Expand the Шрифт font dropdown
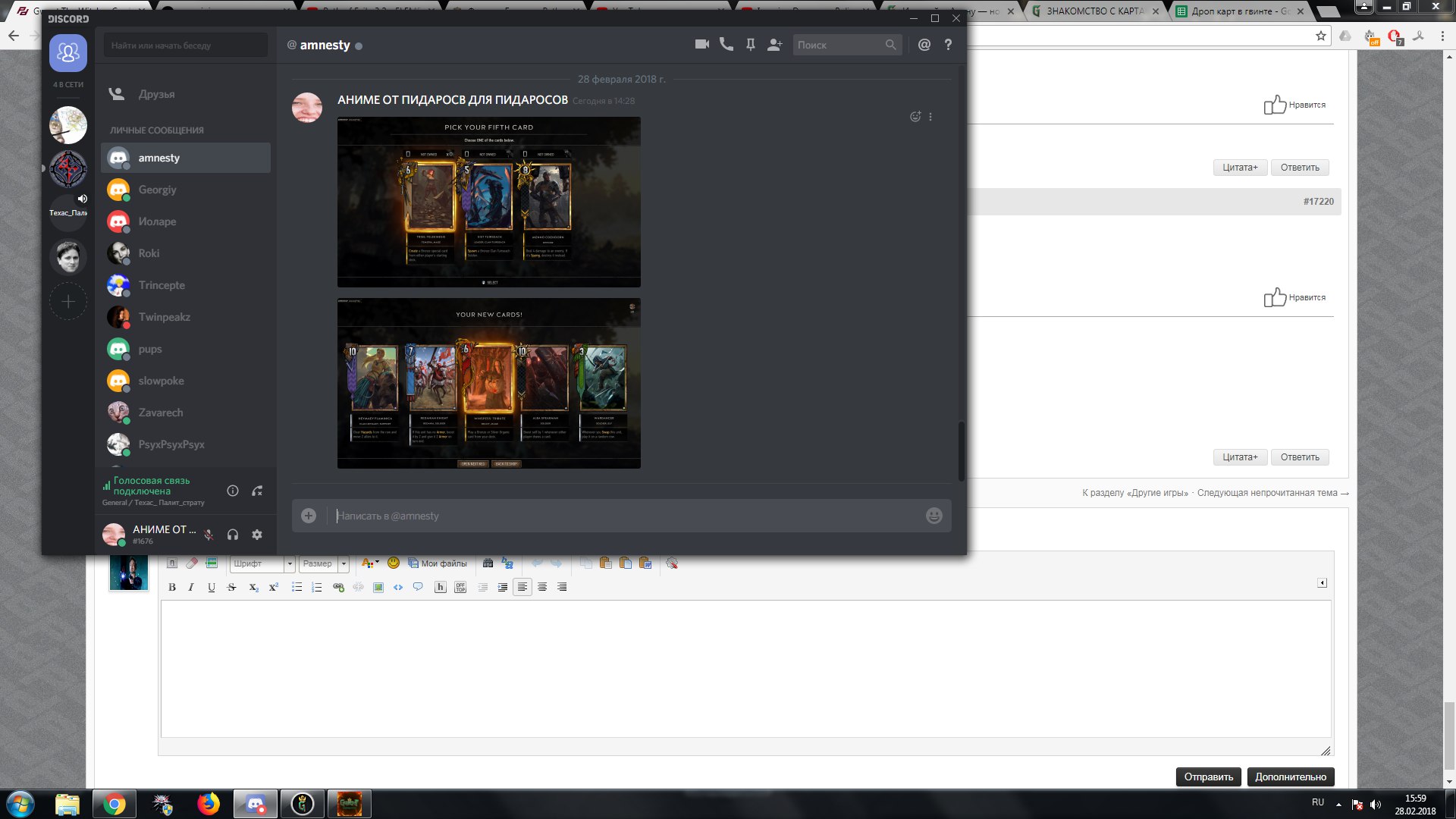 289,563
